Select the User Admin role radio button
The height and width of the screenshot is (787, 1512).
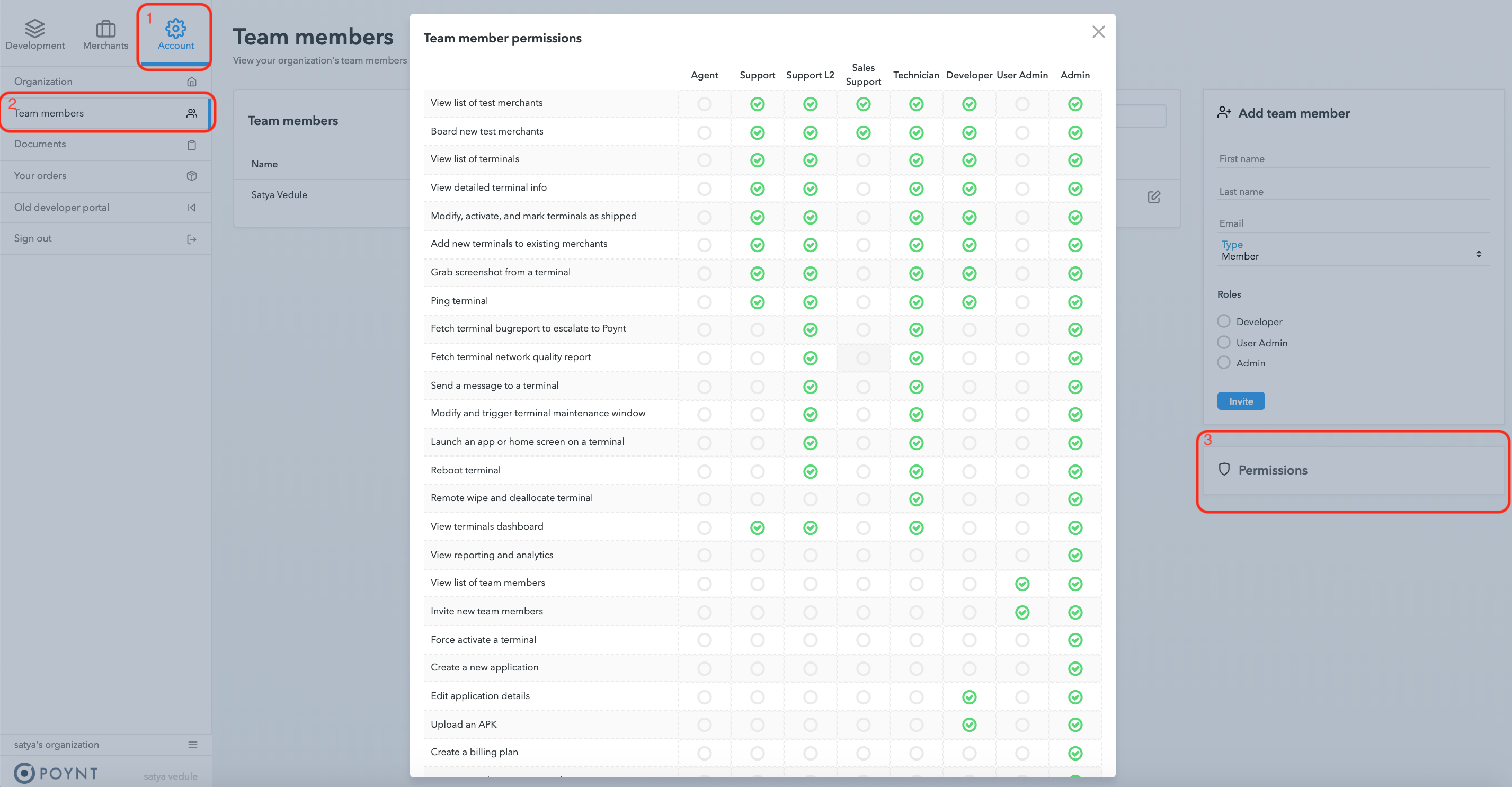pos(1224,342)
